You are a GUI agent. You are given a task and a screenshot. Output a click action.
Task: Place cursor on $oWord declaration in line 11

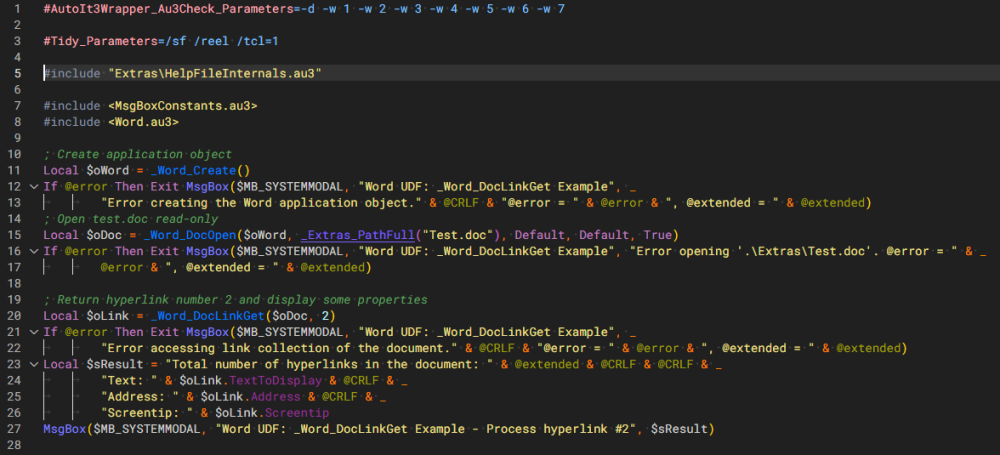click(x=108, y=170)
